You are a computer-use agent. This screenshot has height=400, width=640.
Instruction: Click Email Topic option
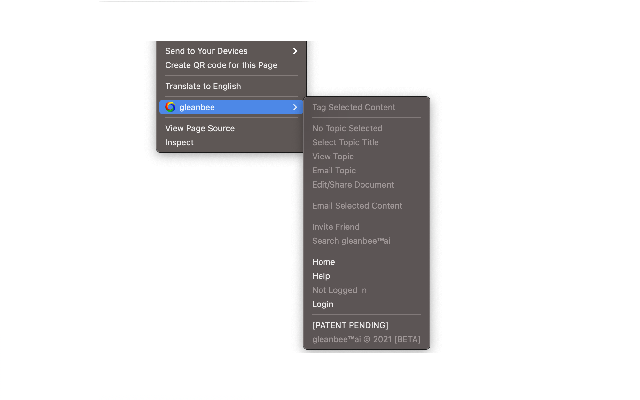click(334, 170)
